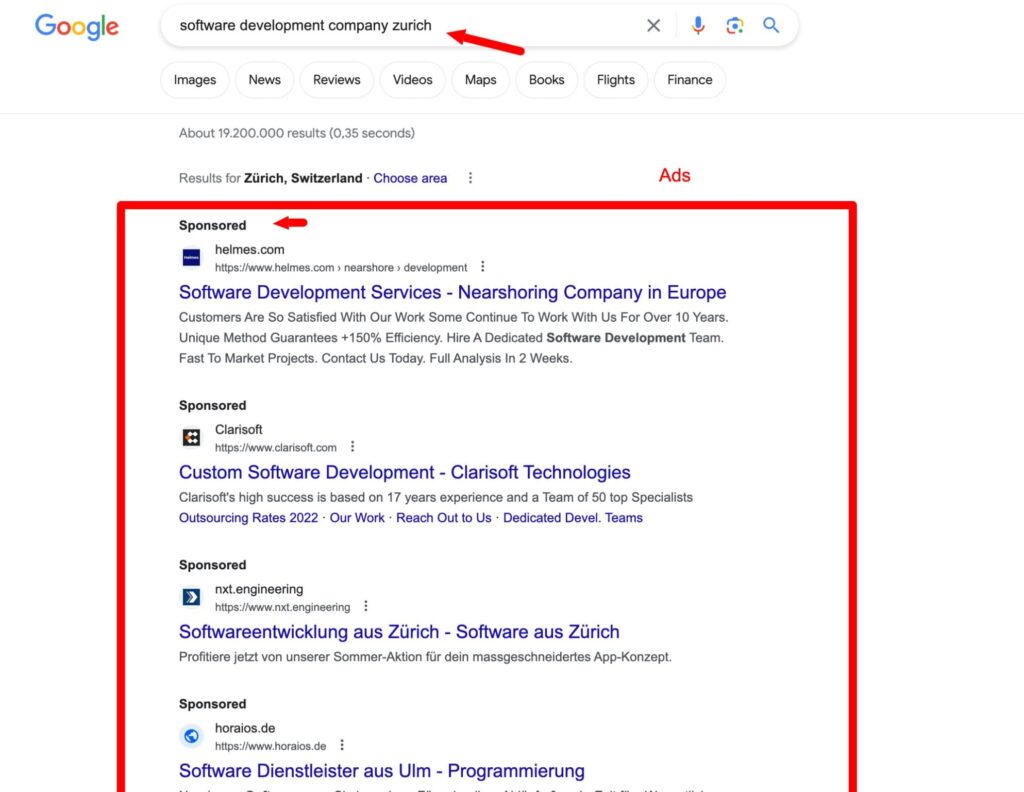1024x792 pixels.
Task: Click the magnifying glass search icon
Action: [771, 25]
